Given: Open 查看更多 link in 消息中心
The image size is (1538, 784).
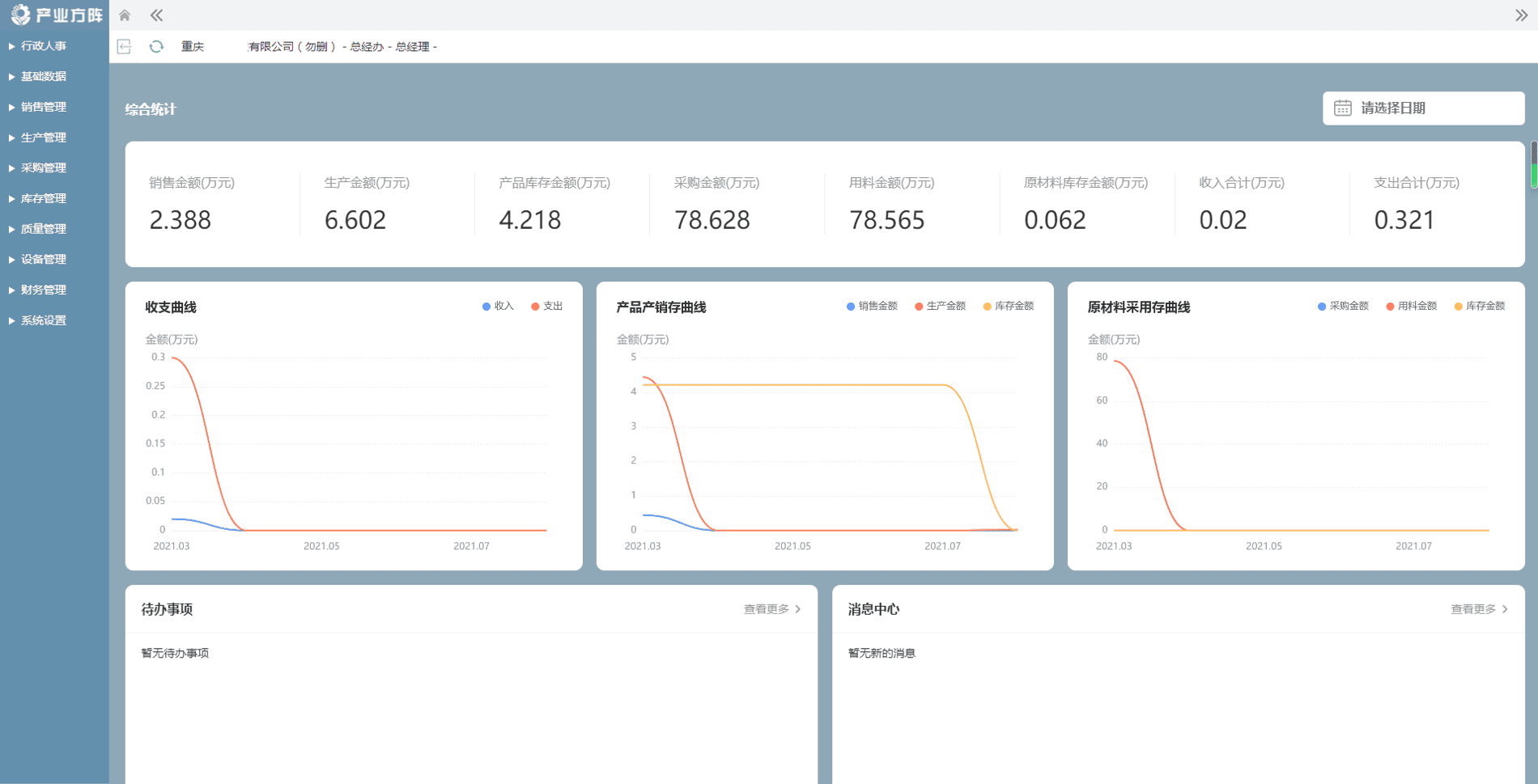Looking at the screenshot, I should pyautogui.click(x=1472, y=609).
